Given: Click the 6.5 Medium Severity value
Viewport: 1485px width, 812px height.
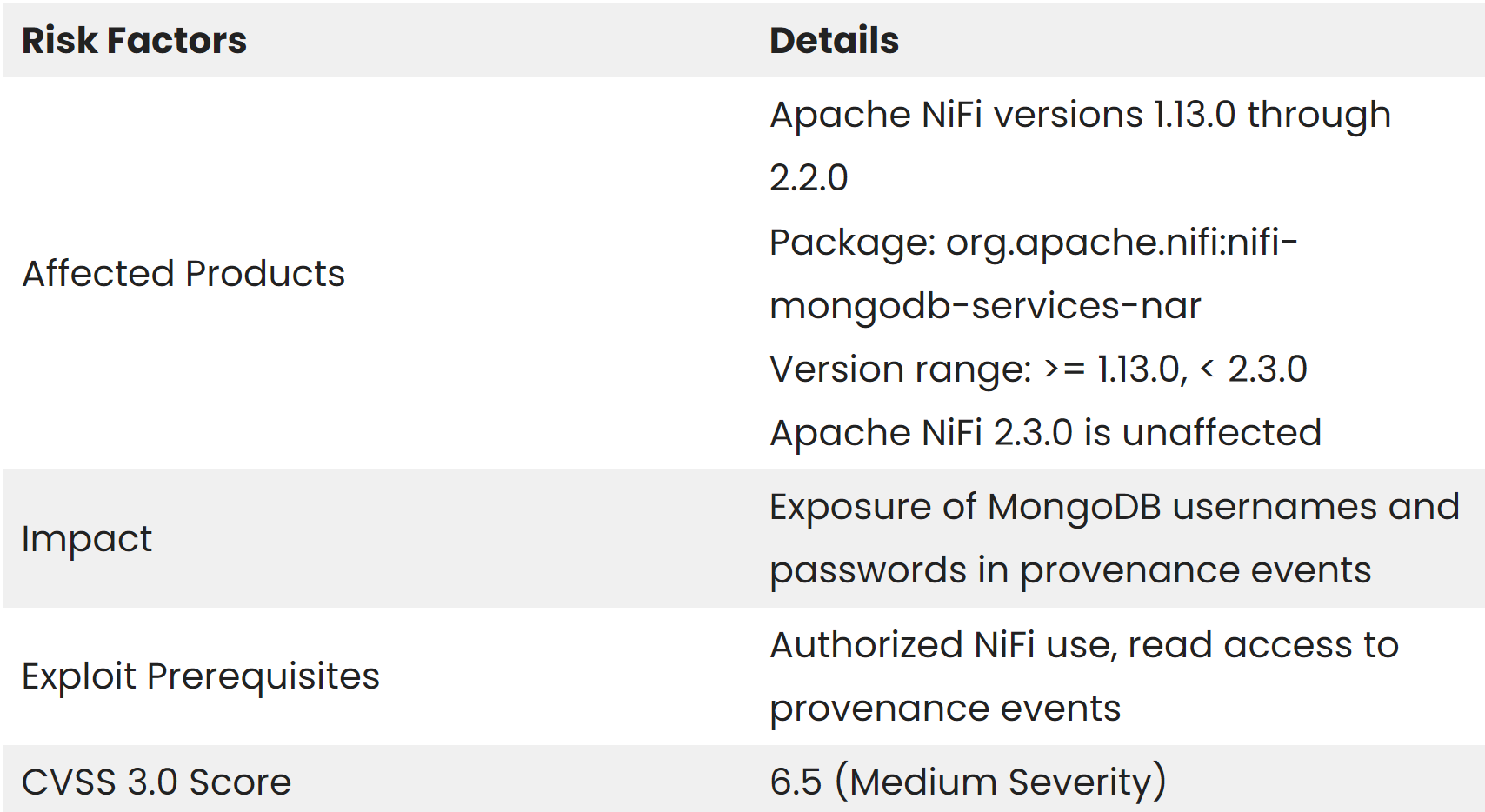Looking at the screenshot, I should click(968, 782).
